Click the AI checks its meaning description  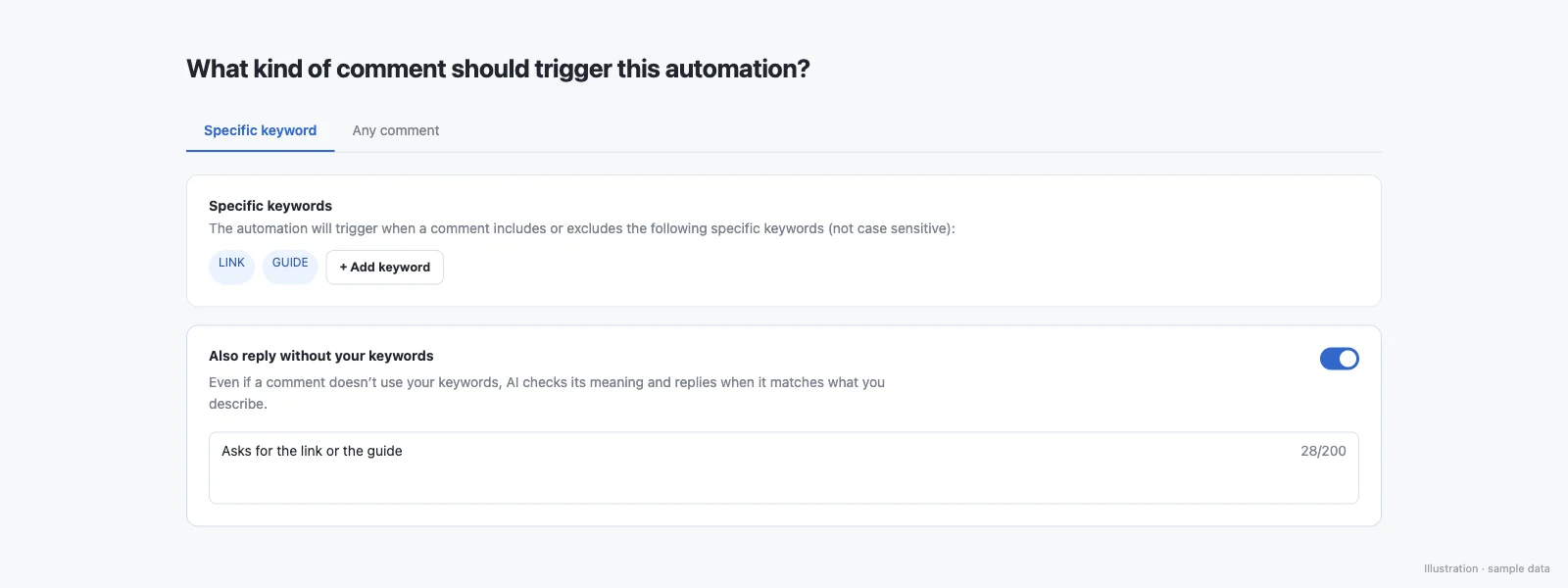pos(547,393)
